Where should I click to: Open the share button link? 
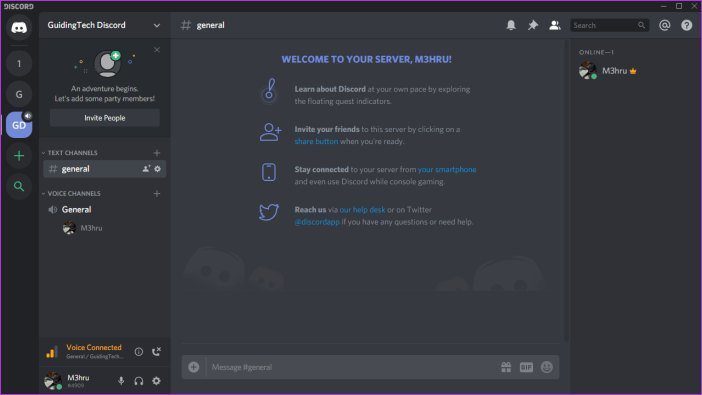click(x=316, y=141)
